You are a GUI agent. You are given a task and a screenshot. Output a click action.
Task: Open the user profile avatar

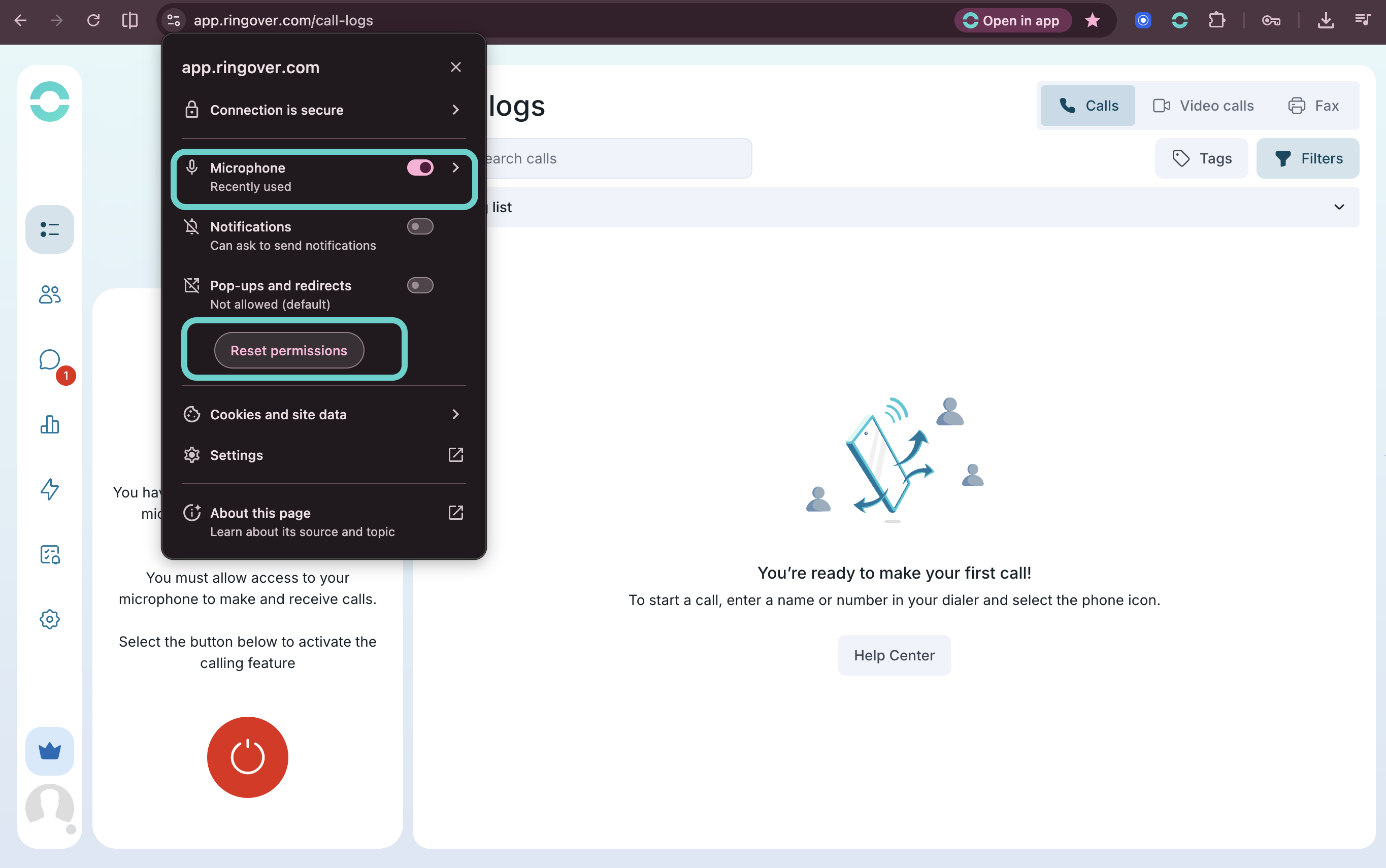50,807
